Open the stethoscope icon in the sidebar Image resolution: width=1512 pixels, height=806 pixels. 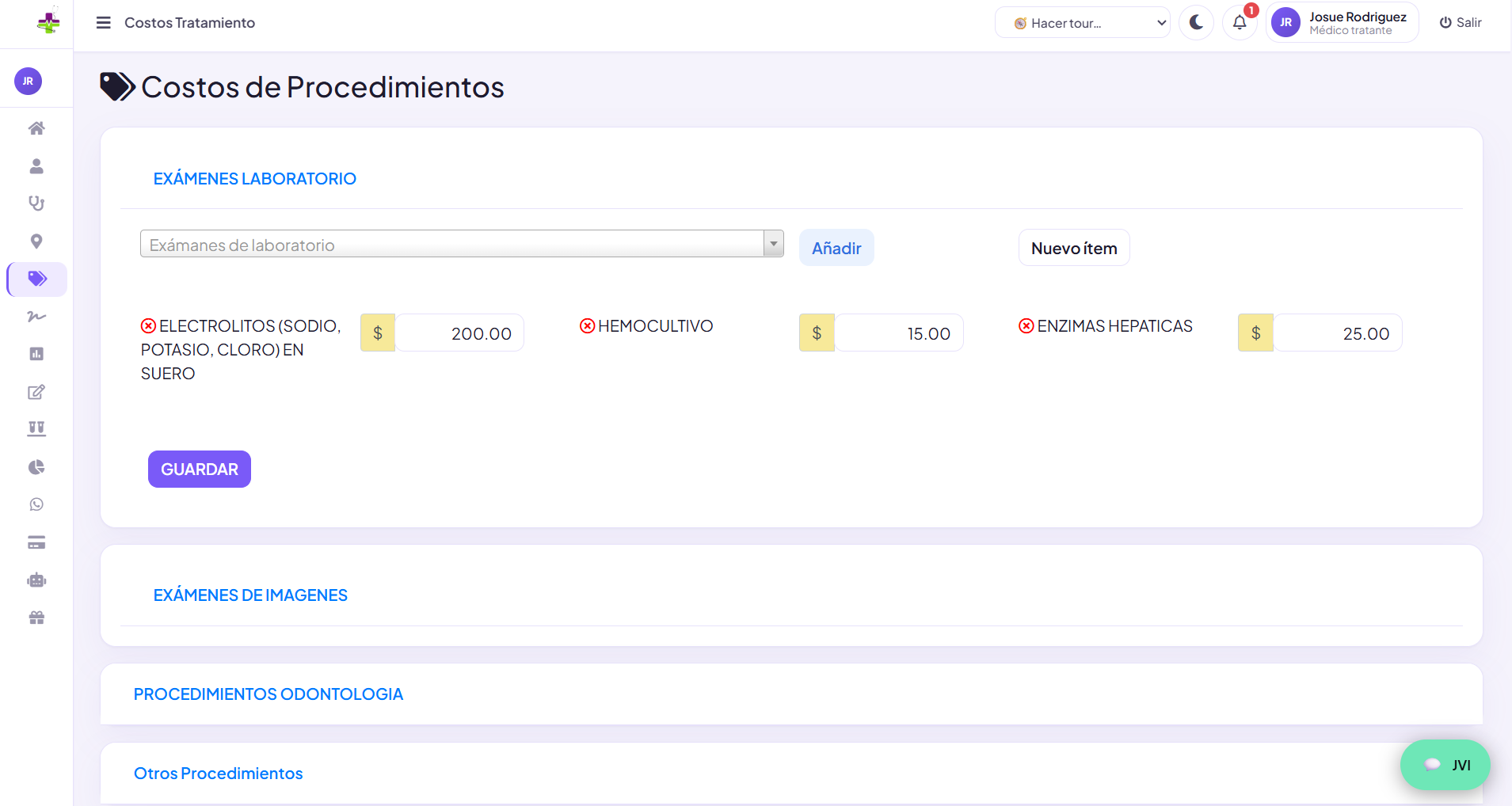(36, 203)
